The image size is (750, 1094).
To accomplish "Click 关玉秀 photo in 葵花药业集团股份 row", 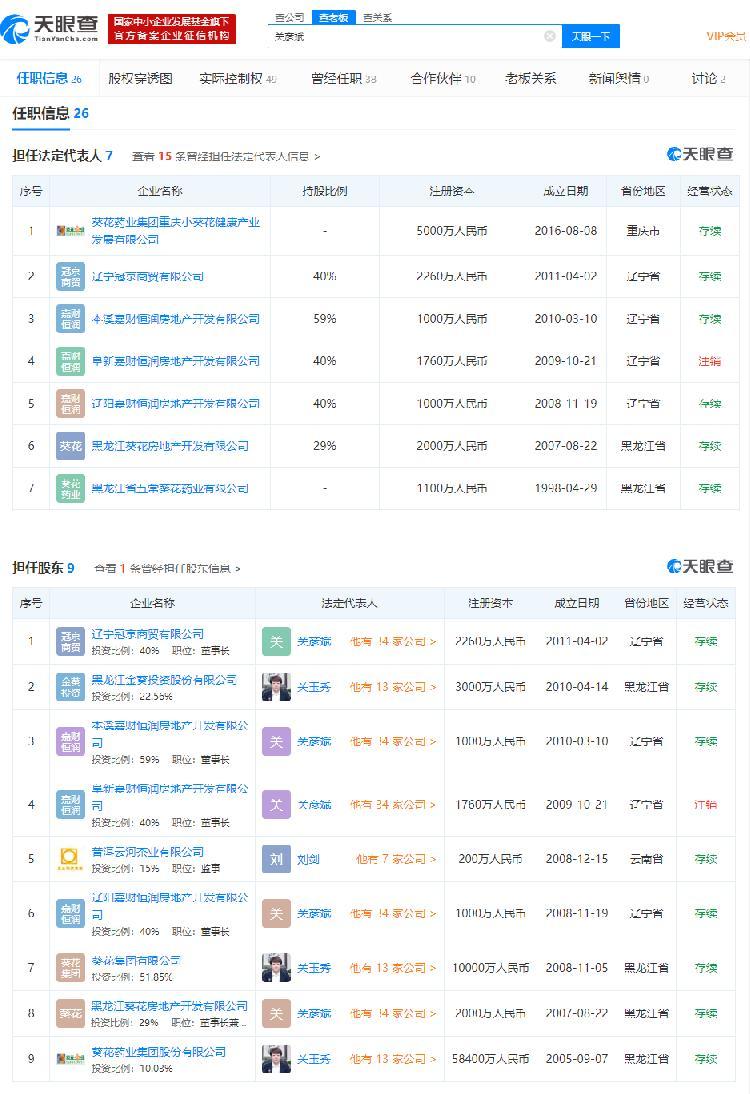I will 276,1059.
